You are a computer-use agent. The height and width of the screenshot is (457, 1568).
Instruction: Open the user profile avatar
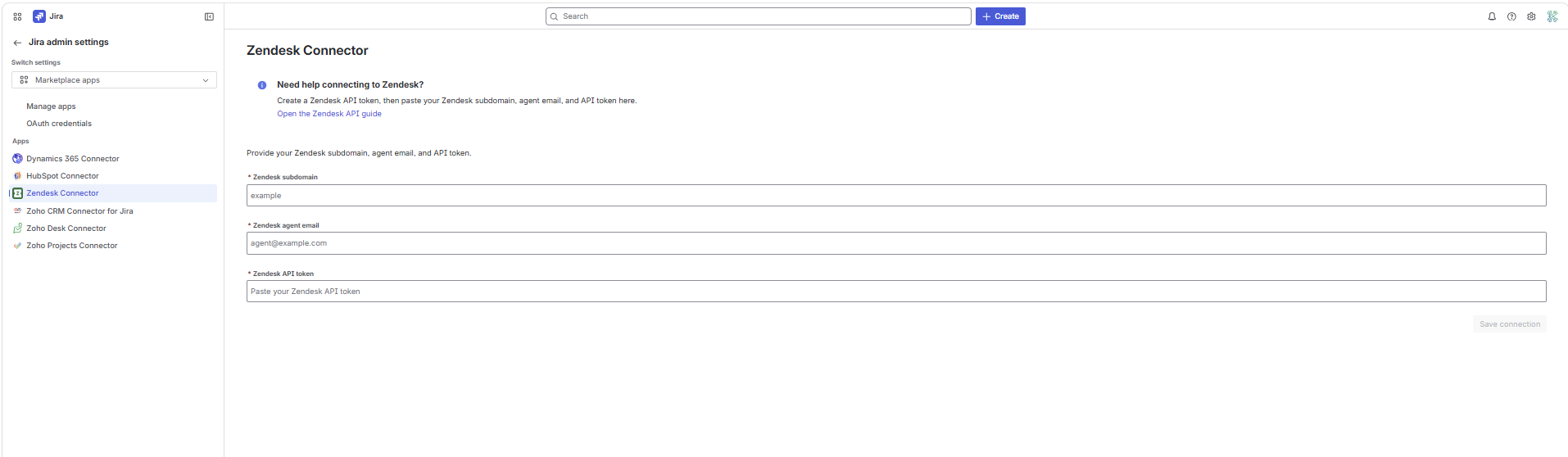coord(1552,16)
